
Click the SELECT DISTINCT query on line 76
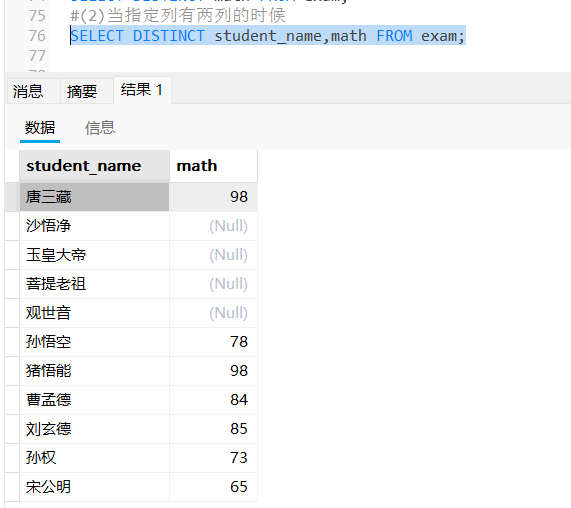click(x=268, y=36)
